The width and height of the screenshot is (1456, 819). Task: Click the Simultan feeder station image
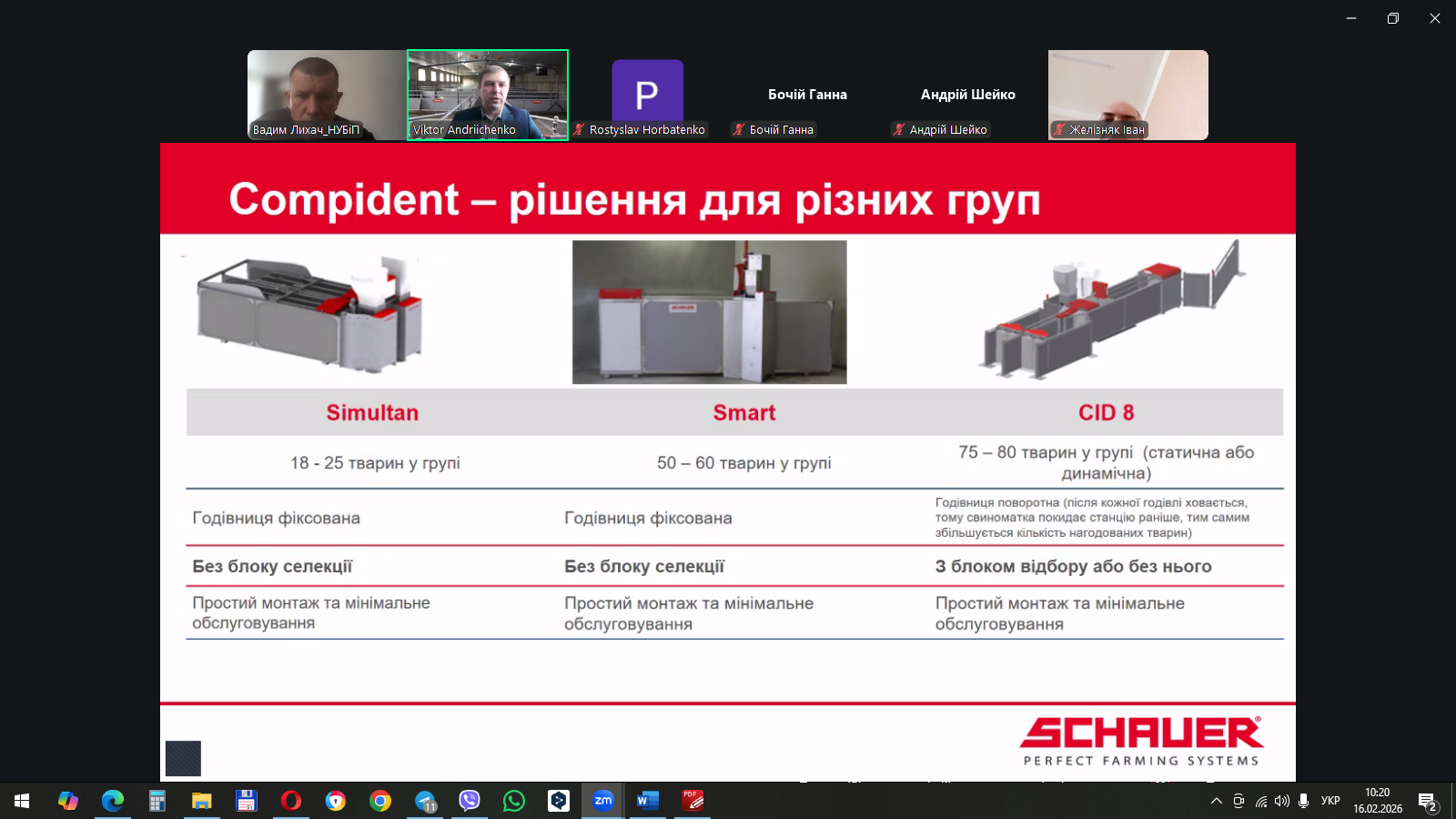[x=309, y=312]
